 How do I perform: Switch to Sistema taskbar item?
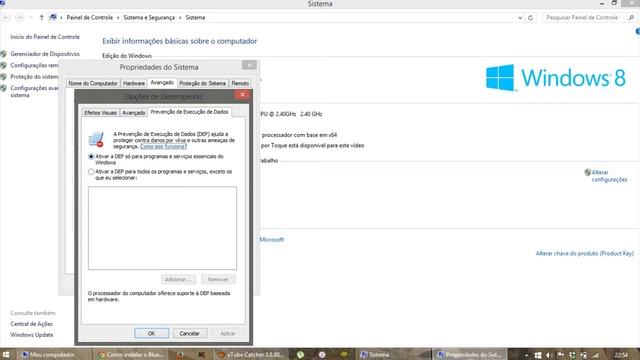[395, 355]
